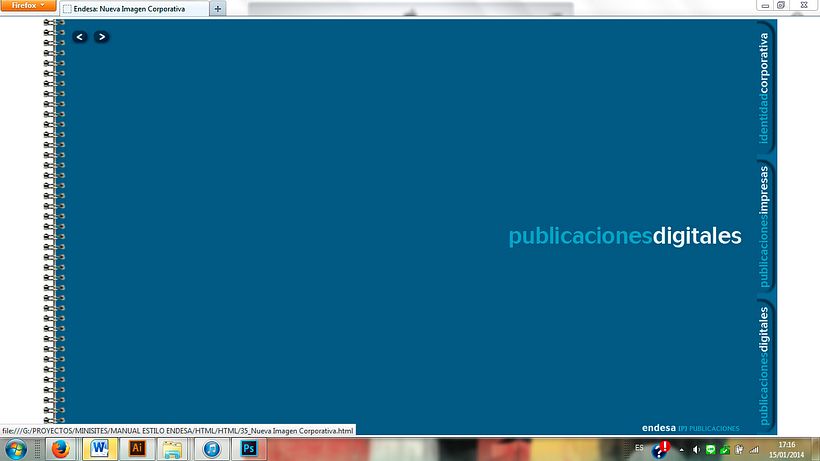Open the publicaciones impresas side tab
This screenshot has height=461, width=820.
764,226
